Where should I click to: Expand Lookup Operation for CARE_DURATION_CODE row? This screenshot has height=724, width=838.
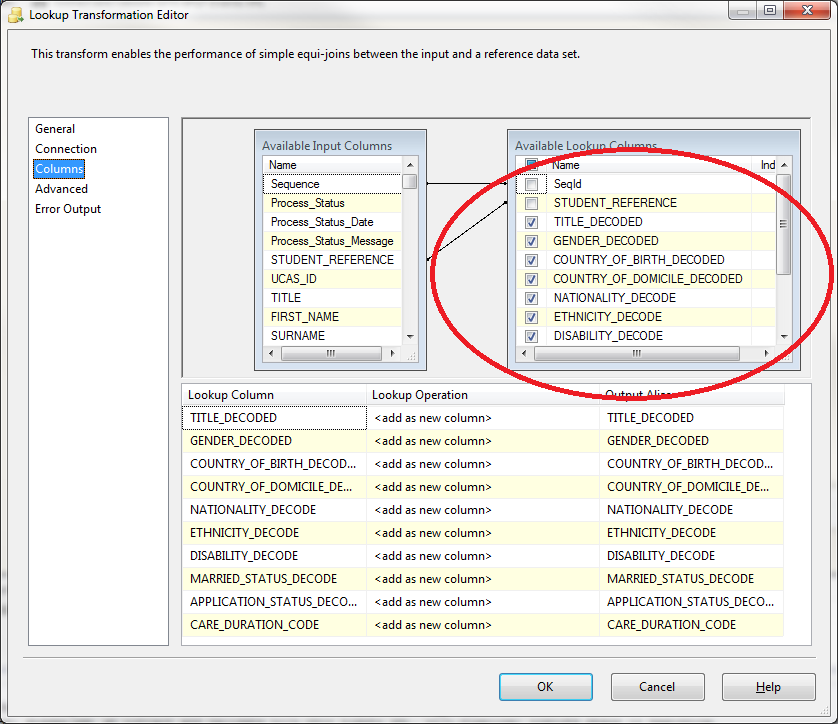coord(483,625)
